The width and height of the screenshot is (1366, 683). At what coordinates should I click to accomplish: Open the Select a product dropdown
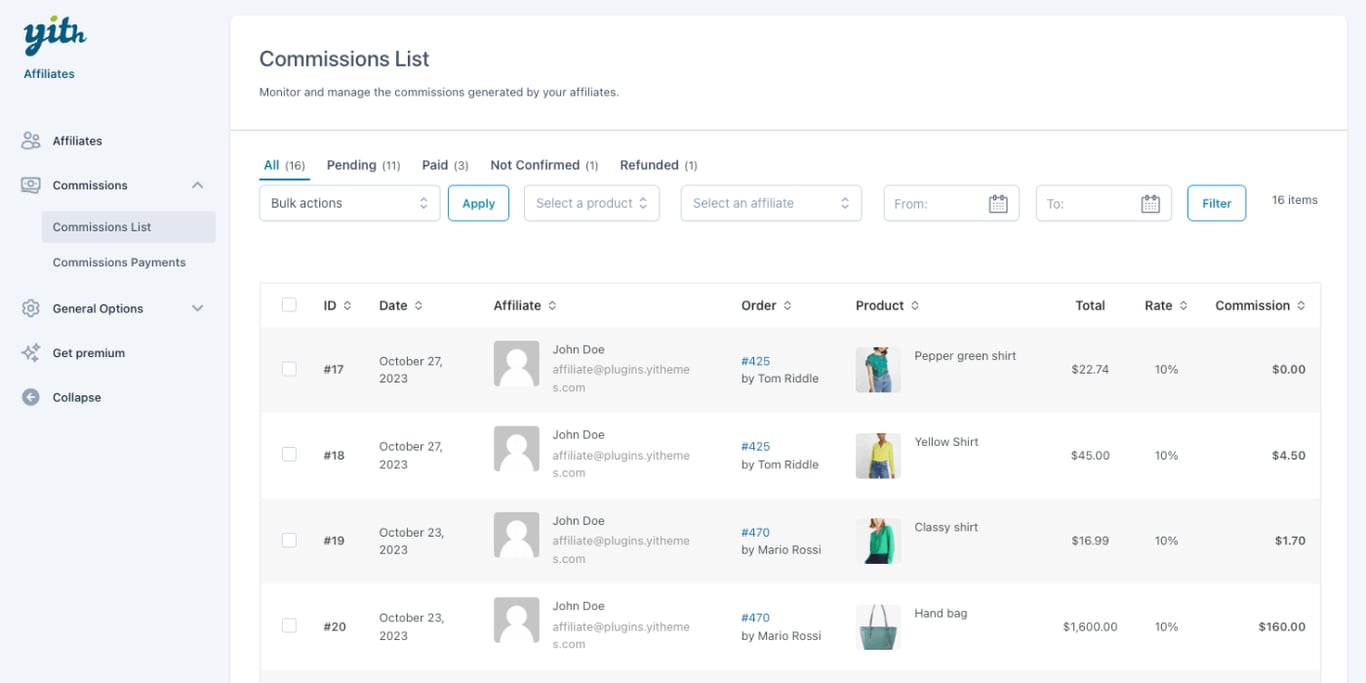click(x=591, y=202)
